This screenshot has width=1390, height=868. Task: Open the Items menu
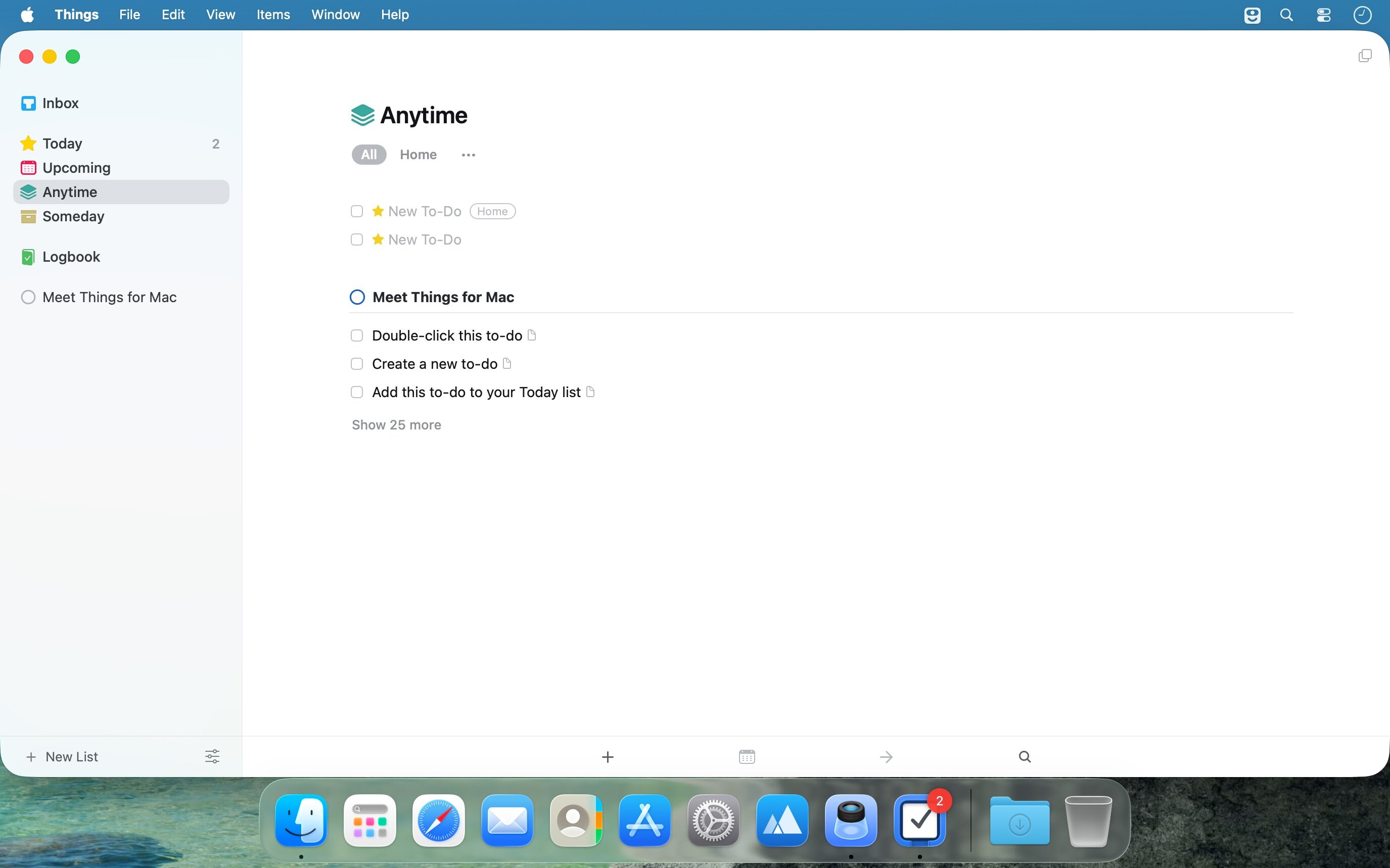tap(273, 14)
